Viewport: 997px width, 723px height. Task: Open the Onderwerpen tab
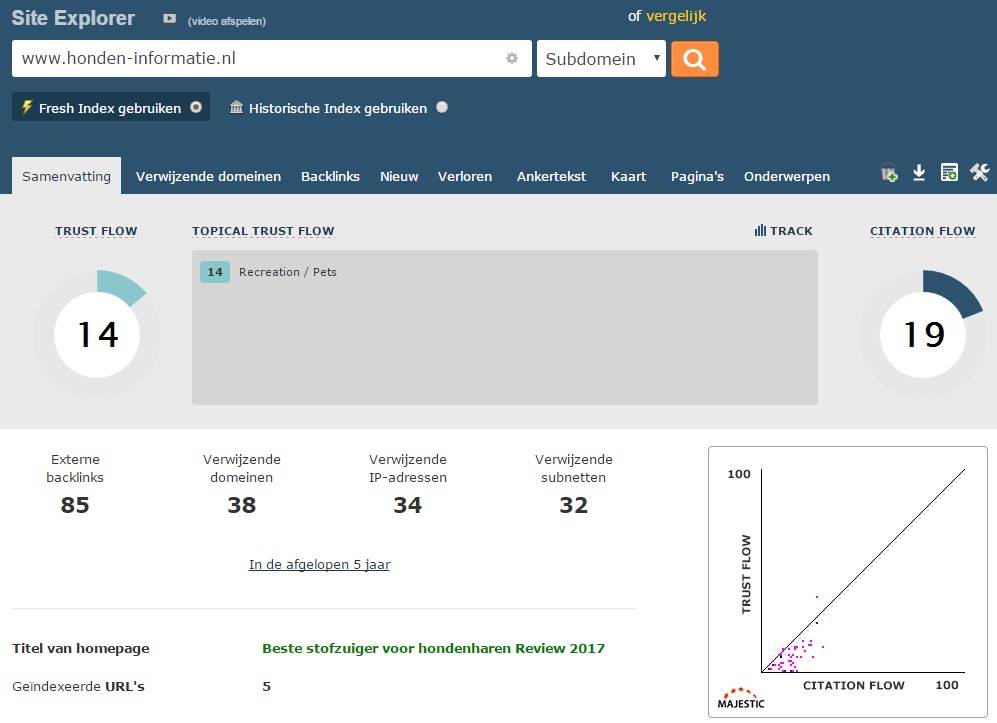pyautogui.click(x=787, y=176)
